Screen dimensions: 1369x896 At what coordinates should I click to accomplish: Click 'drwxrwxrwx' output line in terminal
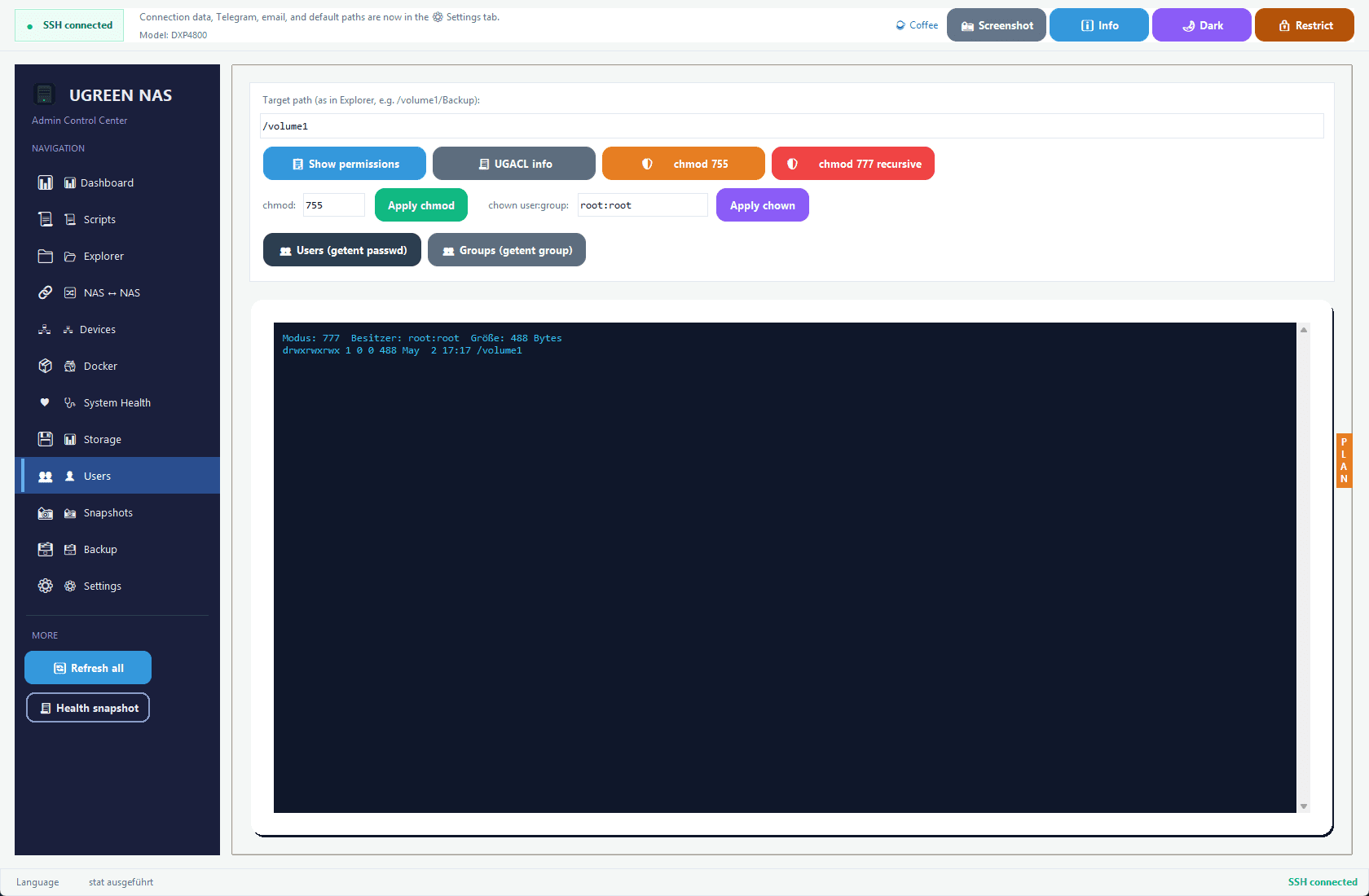tap(402, 350)
